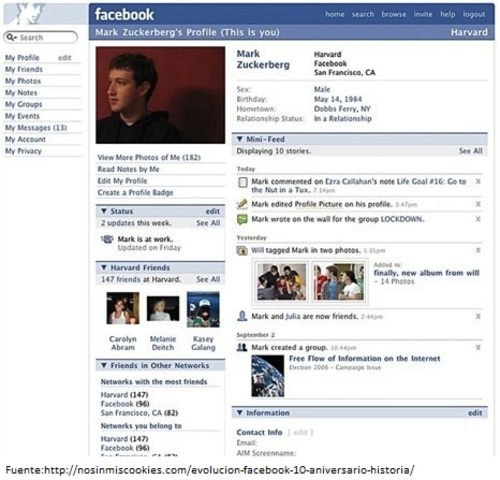The image size is (500, 480).
Task: Open My Messages (13) in sidebar
Action: [x=36, y=128]
